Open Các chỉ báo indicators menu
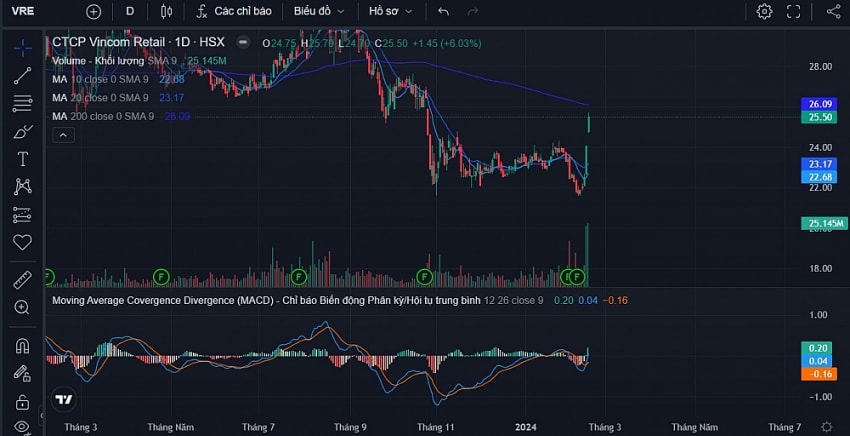This screenshot has width=850, height=436. click(x=234, y=11)
